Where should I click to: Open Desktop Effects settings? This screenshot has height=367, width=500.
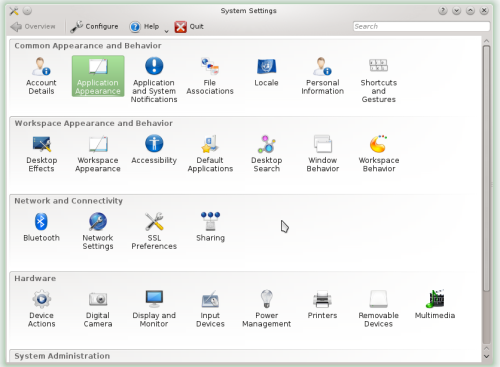(41, 154)
